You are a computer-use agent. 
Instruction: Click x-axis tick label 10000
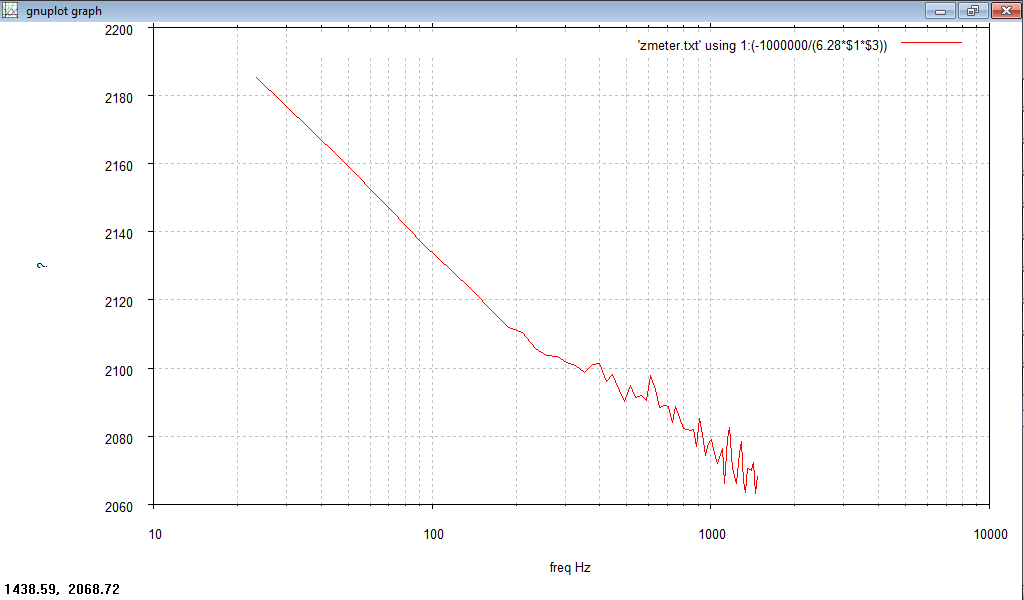point(991,534)
